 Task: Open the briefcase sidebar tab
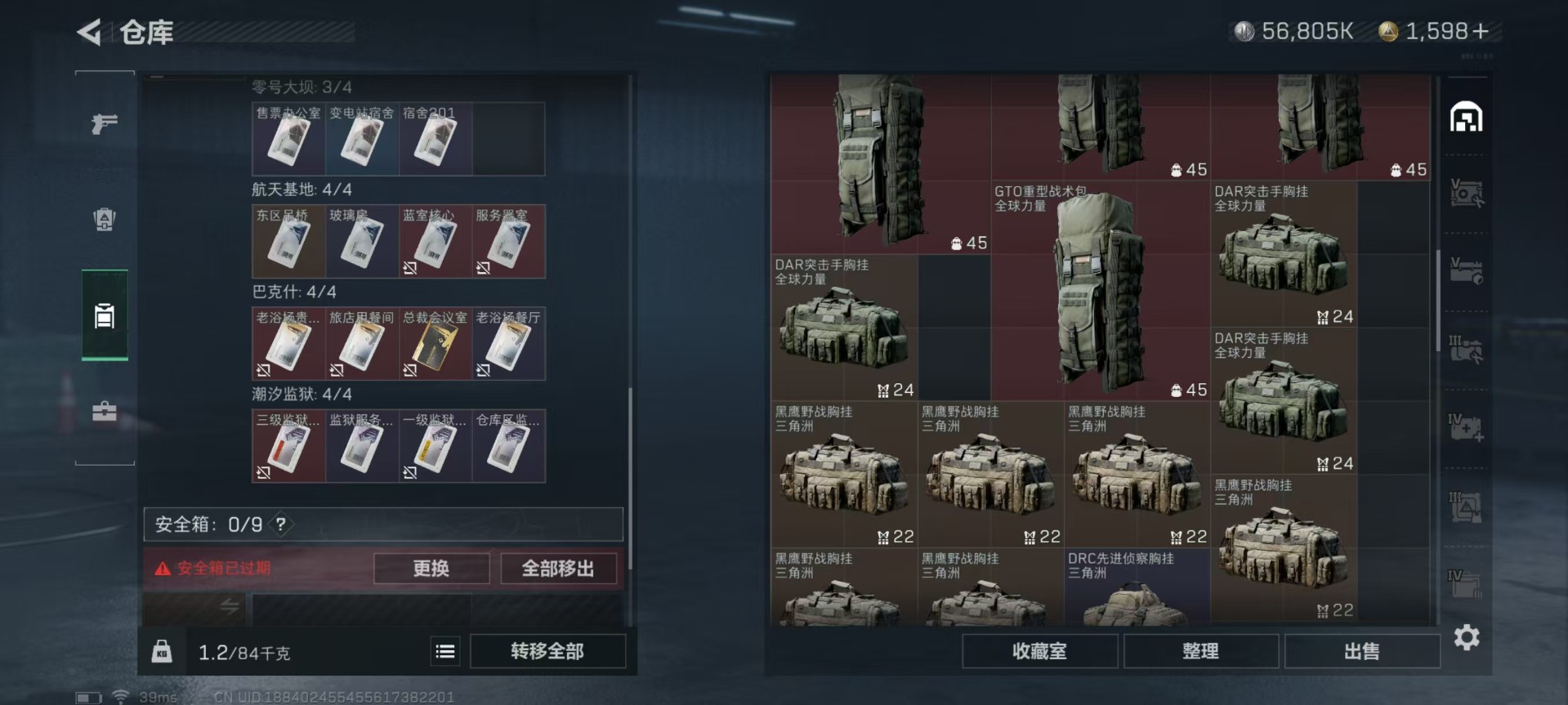[105, 411]
